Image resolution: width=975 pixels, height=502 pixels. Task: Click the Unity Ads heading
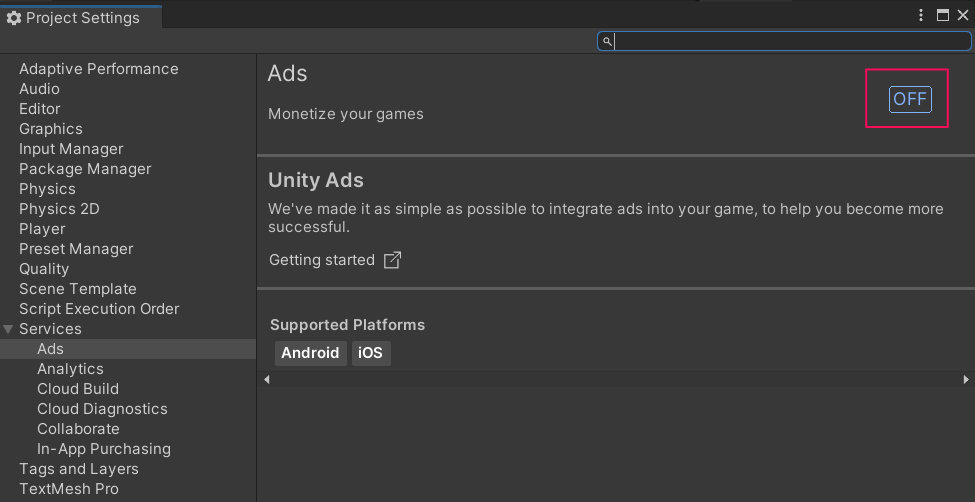click(316, 180)
